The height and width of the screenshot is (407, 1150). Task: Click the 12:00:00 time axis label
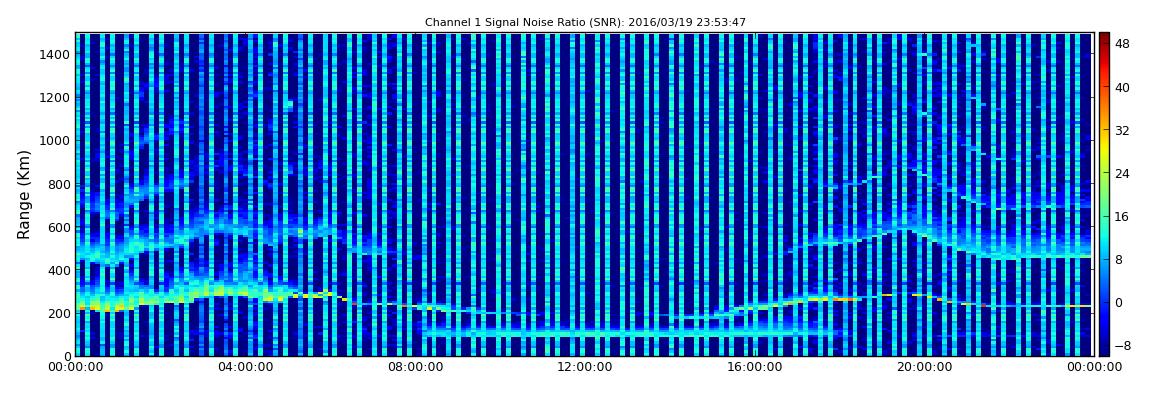click(583, 367)
